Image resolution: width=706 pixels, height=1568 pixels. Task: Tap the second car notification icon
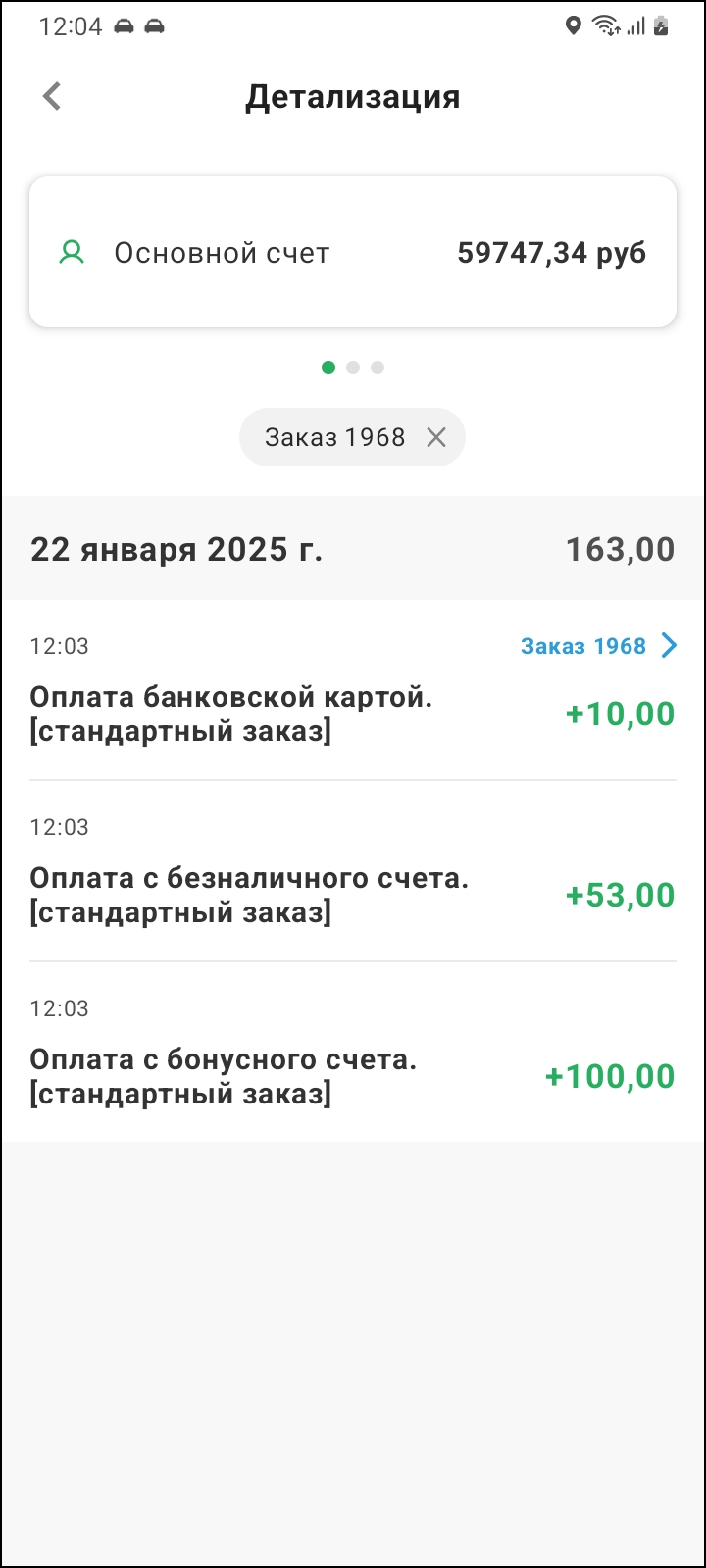coord(154,26)
